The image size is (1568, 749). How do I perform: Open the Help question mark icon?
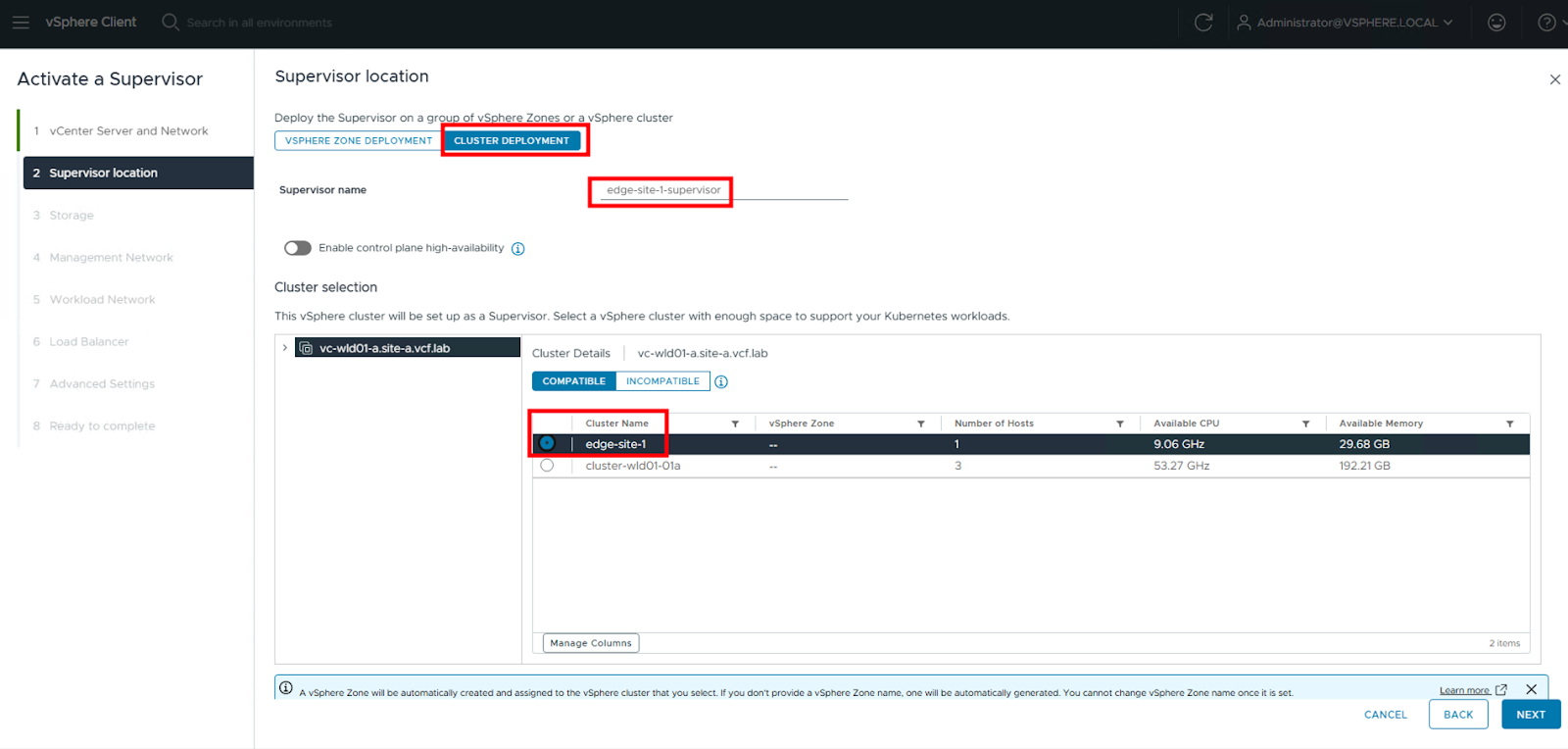point(1546,22)
